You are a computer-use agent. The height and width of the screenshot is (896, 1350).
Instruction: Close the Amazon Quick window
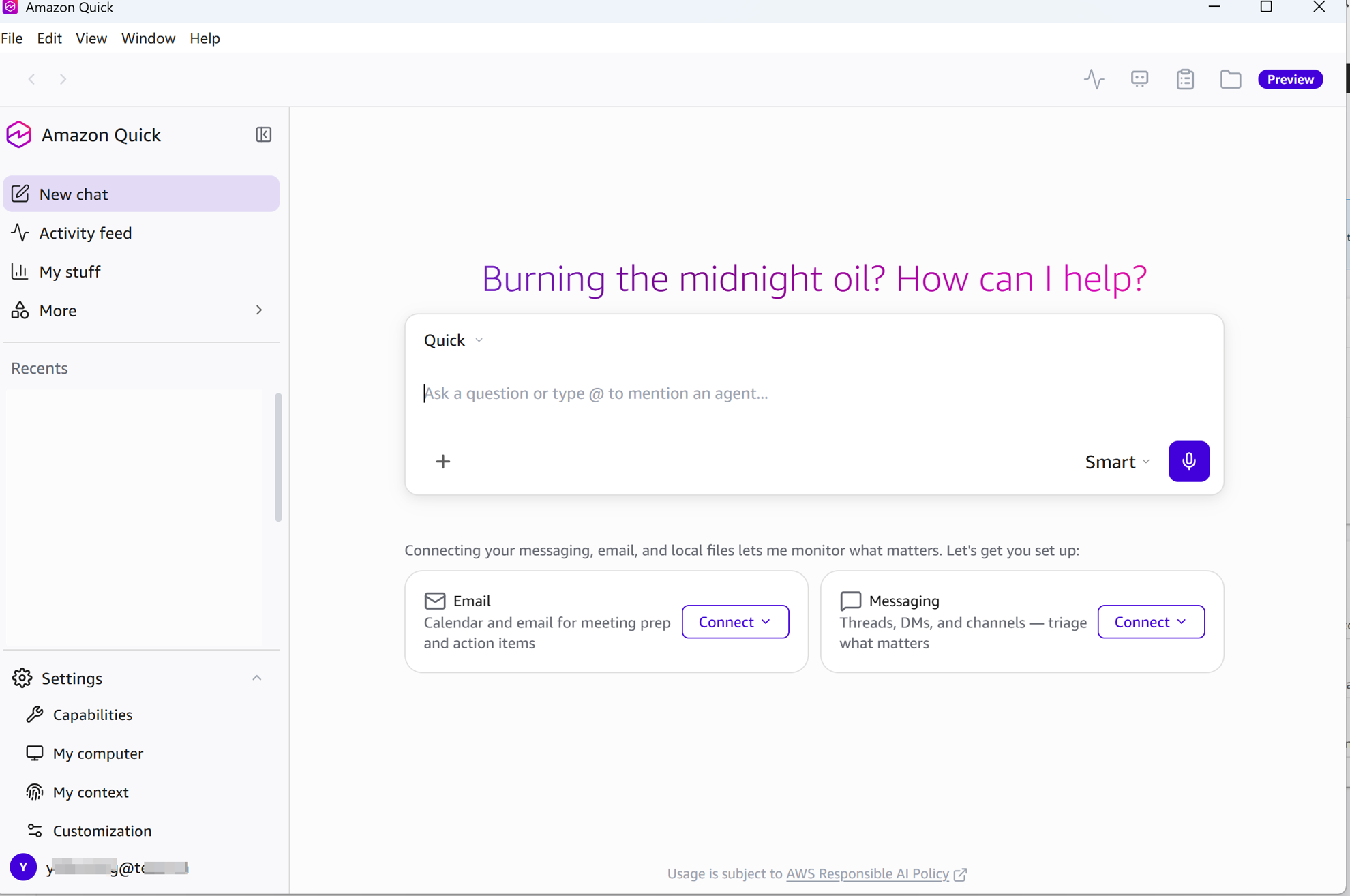click(x=1319, y=8)
